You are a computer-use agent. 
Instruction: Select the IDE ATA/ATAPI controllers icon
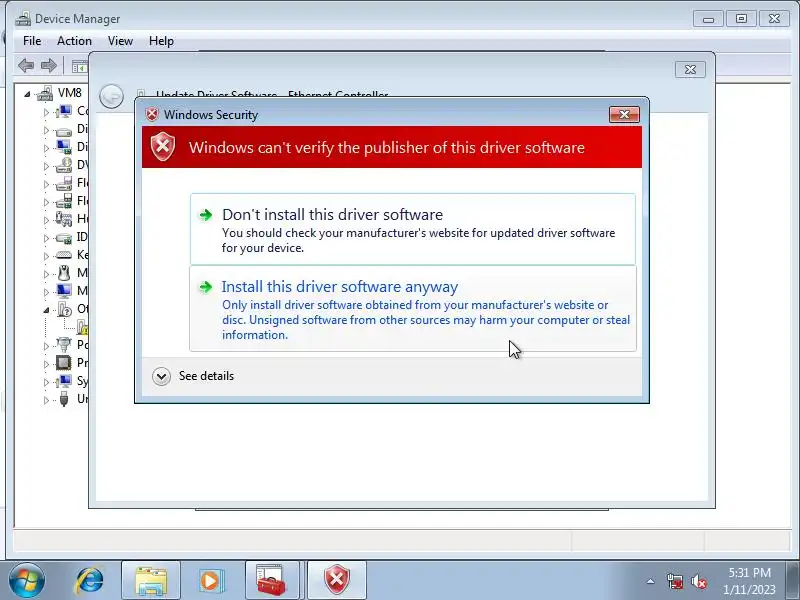pos(64,238)
